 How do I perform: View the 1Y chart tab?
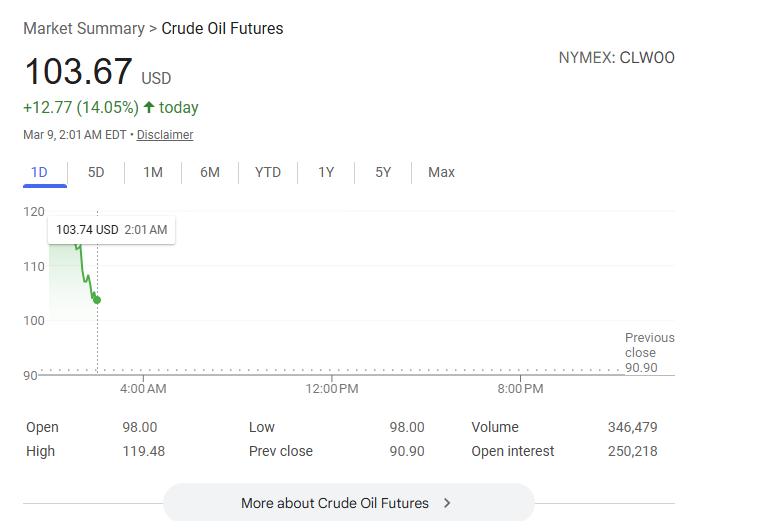[326, 172]
